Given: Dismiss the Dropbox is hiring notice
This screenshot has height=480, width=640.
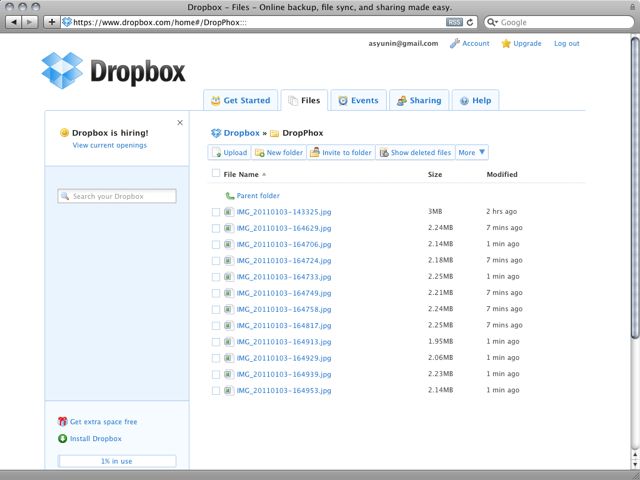Looking at the screenshot, I should (x=180, y=122).
